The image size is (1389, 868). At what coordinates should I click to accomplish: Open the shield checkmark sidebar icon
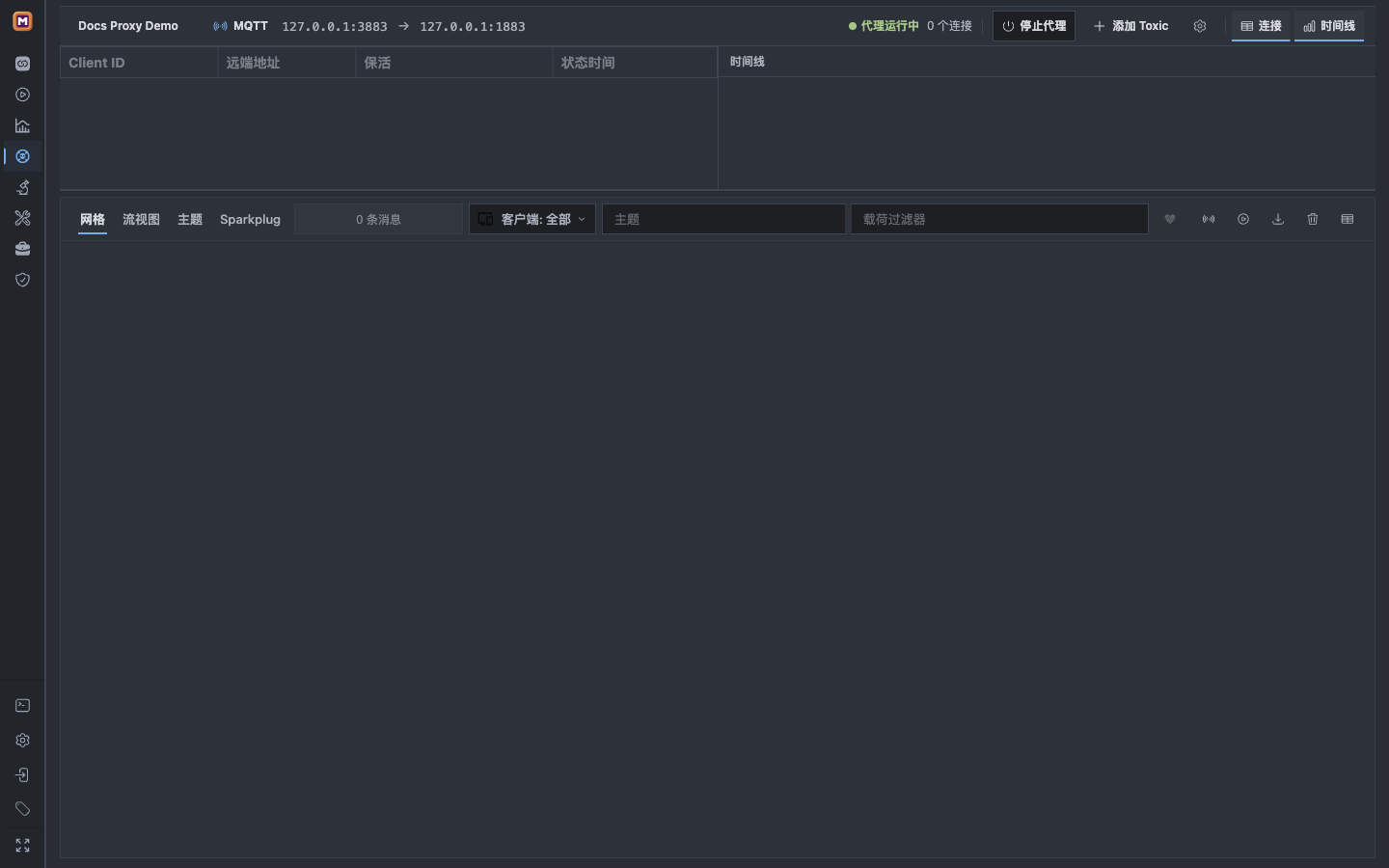pyautogui.click(x=22, y=280)
